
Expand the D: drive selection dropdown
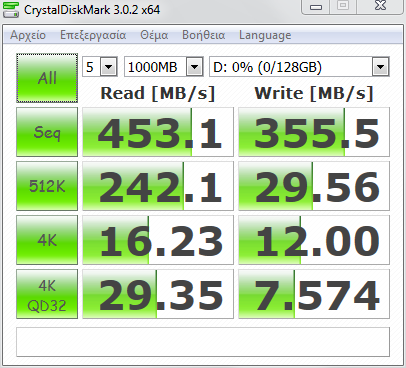(380, 67)
